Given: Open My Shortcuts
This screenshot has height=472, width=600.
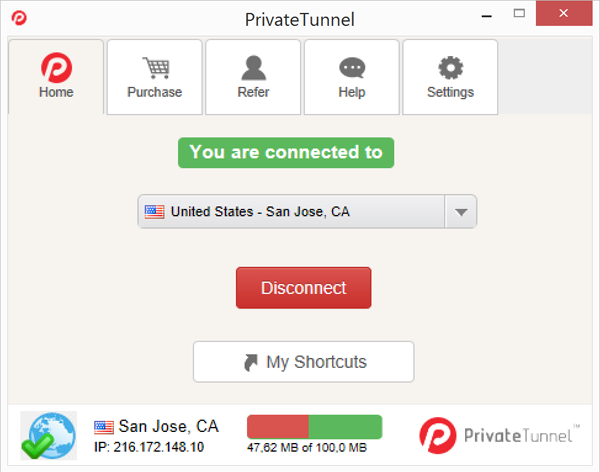Looking at the screenshot, I should tap(303, 362).
